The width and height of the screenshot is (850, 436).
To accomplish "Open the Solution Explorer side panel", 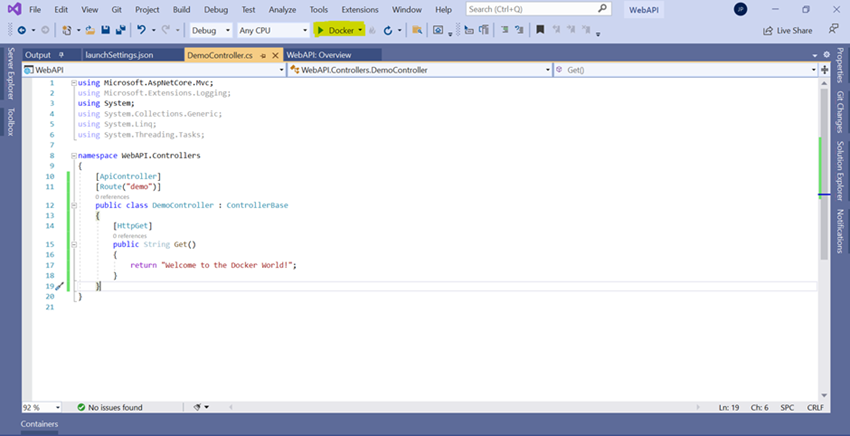I will pyautogui.click(x=840, y=168).
